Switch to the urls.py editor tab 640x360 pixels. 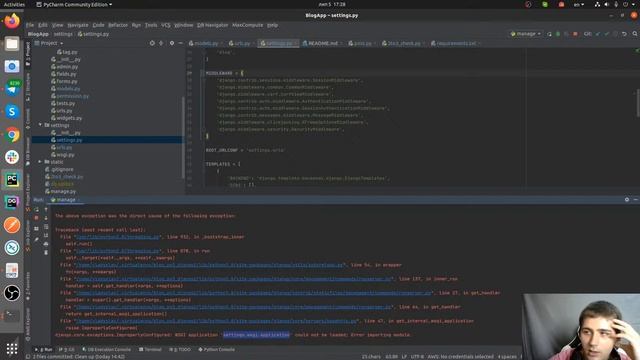tap(241, 43)
